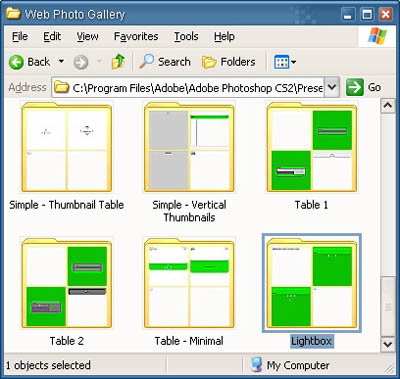Click the grayed Forward arrow icon
This screenshot has height=379, width=400.
pos(81,62)
